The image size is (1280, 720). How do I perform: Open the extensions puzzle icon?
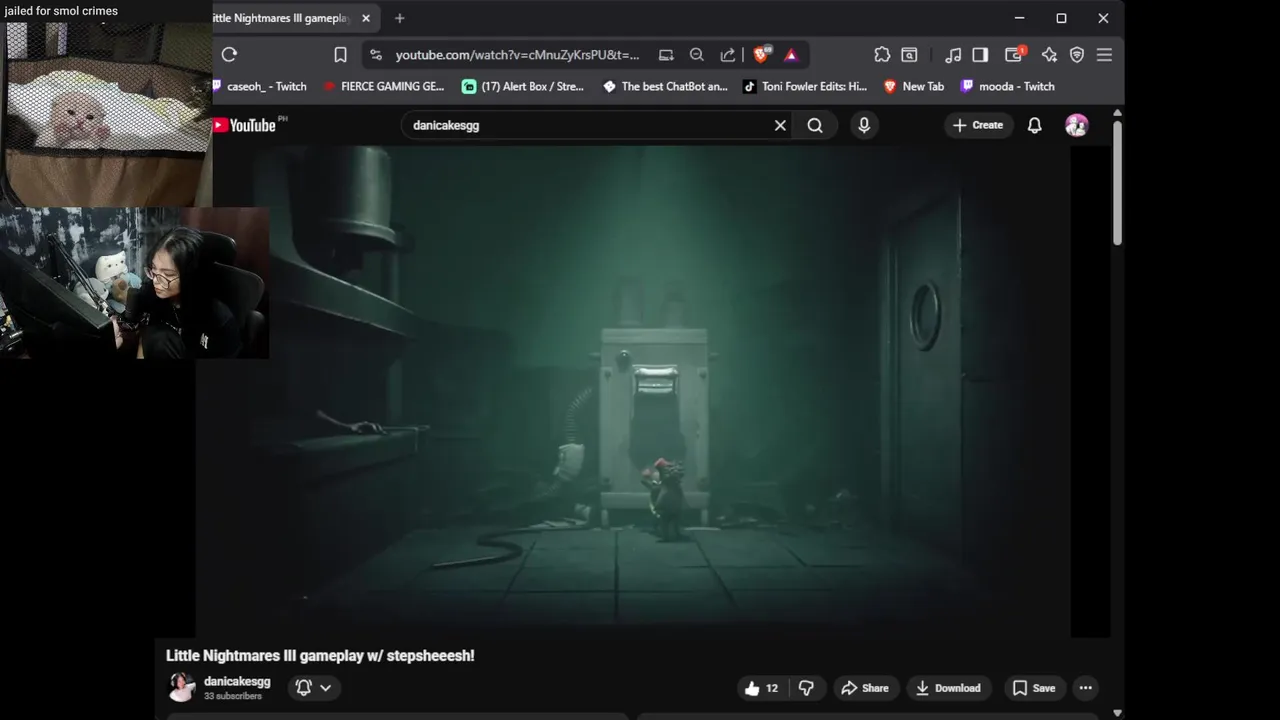(x=882, y=55)
